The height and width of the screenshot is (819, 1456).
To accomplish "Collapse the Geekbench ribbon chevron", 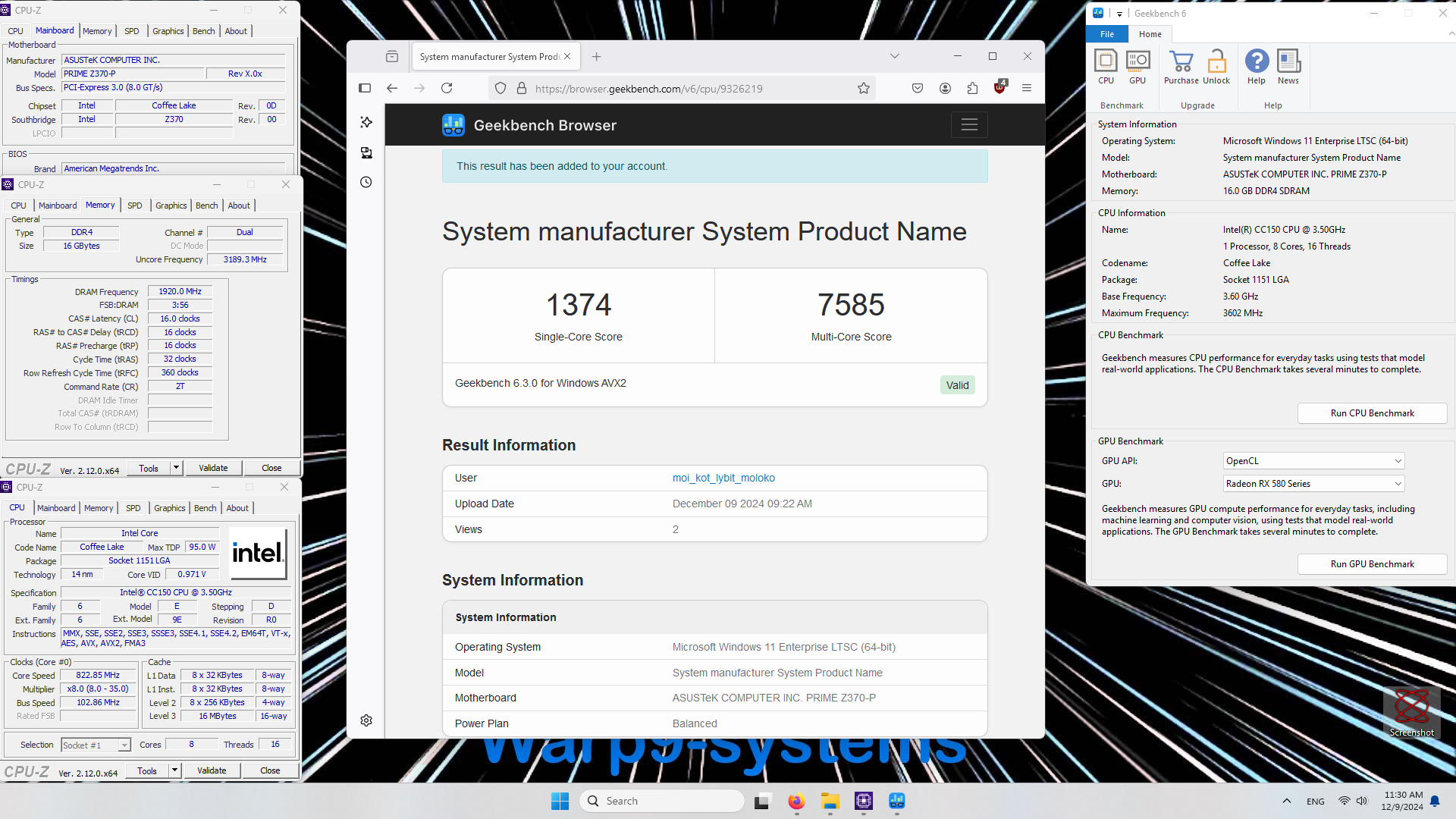I will [1451, 34].
